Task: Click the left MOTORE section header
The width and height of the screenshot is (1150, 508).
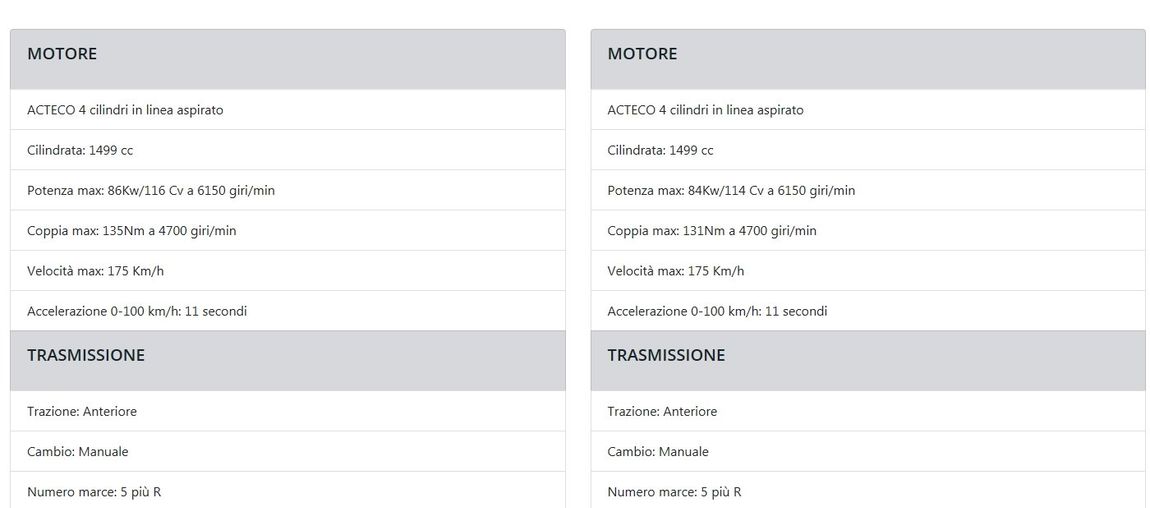Action: pos(288,59)
